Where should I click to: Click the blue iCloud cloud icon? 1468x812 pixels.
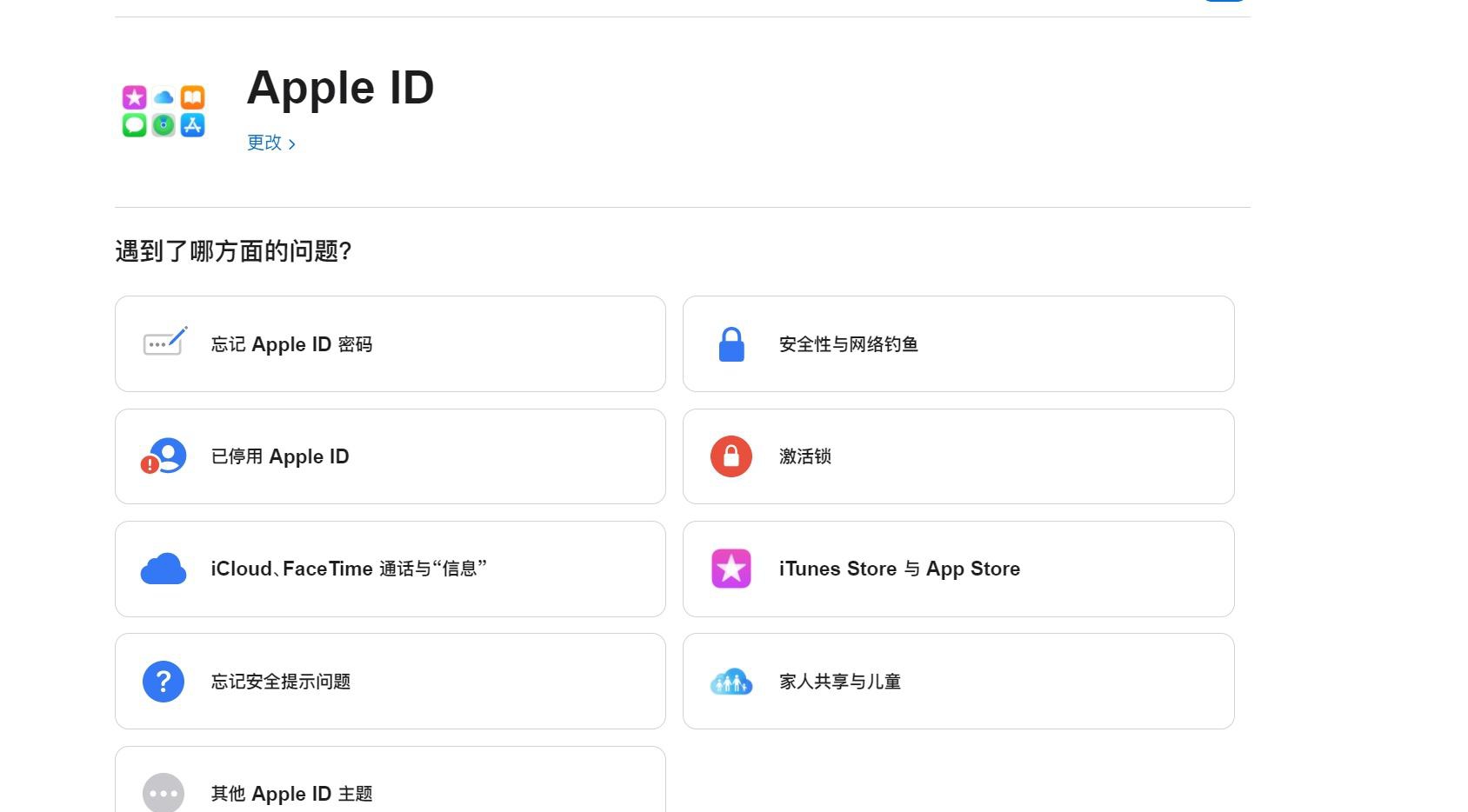pos(163,569)
